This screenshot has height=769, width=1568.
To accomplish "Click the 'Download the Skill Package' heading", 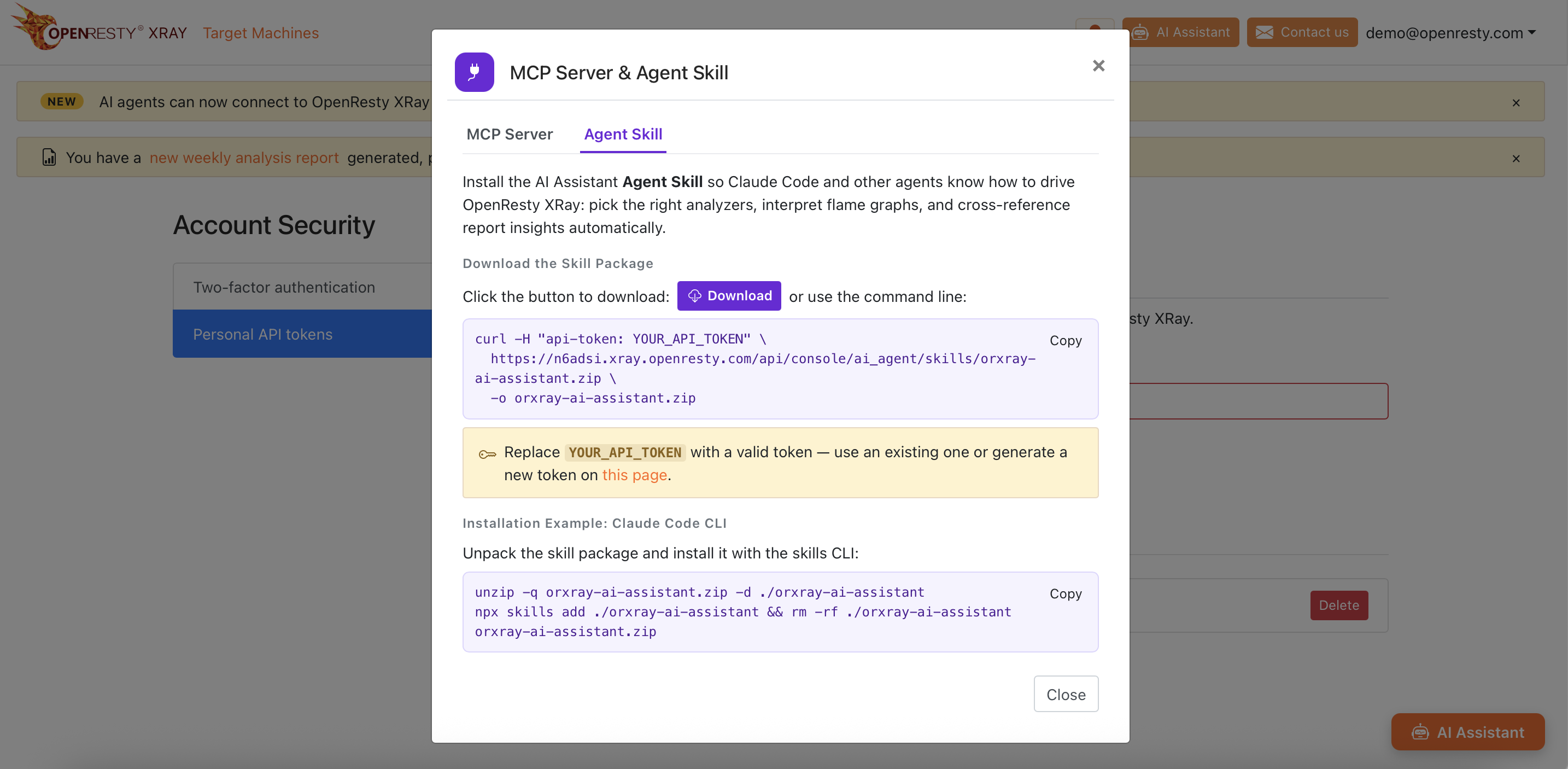I will click(558, 263).
